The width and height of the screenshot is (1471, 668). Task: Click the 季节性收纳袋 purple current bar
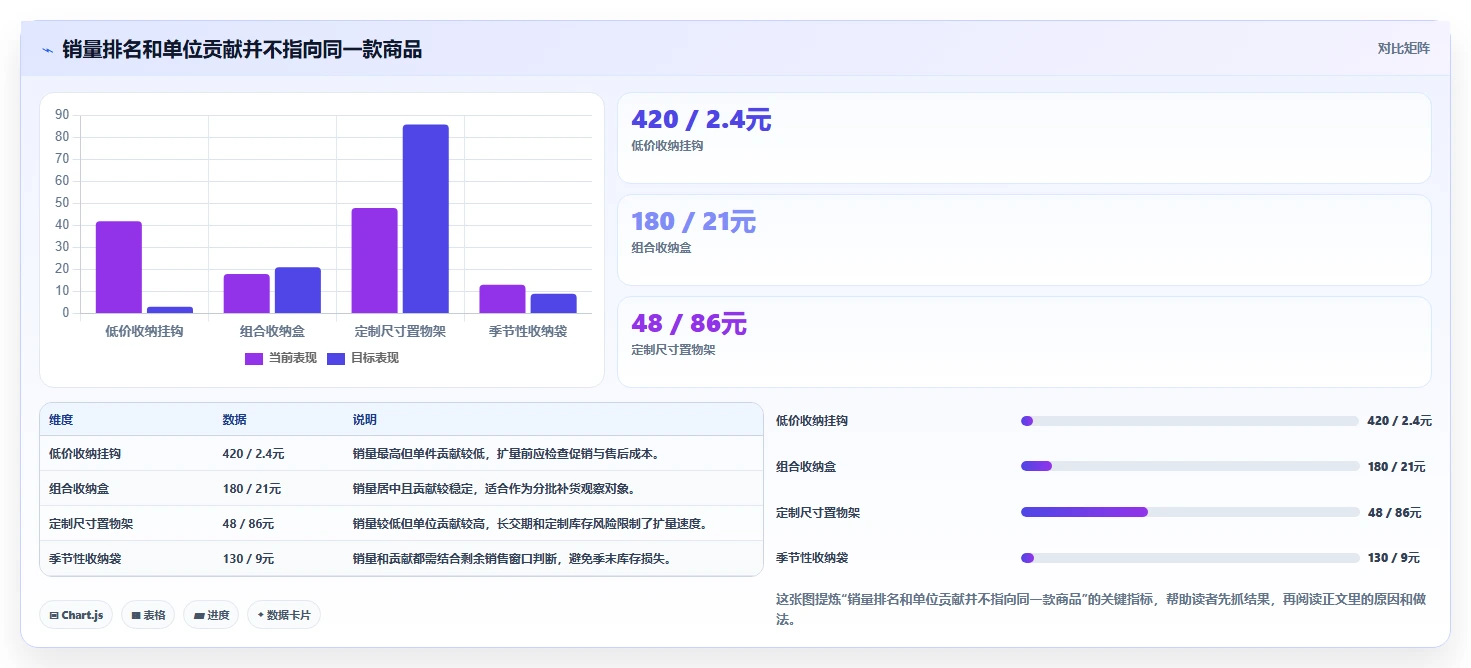click(502, 299)
